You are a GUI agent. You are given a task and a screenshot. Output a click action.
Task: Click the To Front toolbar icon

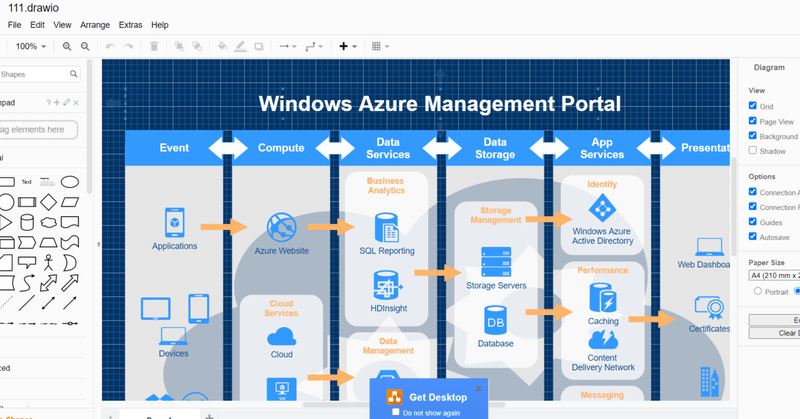179,46
